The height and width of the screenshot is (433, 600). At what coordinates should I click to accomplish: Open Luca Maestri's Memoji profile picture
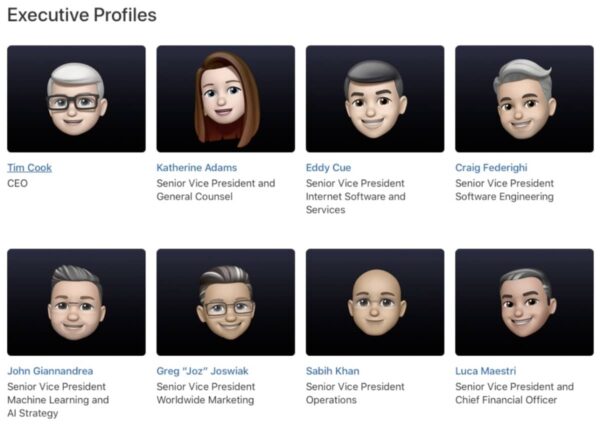point(524,302)
